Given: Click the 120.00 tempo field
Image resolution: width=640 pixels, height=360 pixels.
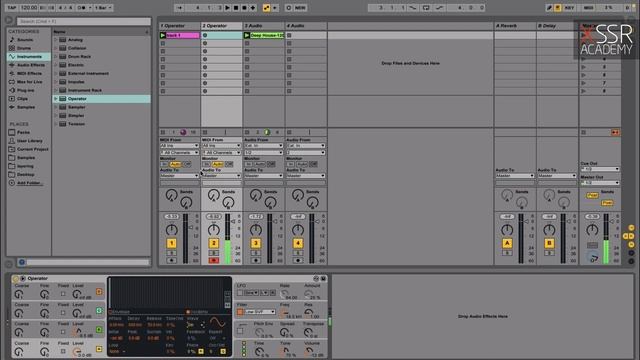Looking at the screenshot, I should tap(29, 8).
